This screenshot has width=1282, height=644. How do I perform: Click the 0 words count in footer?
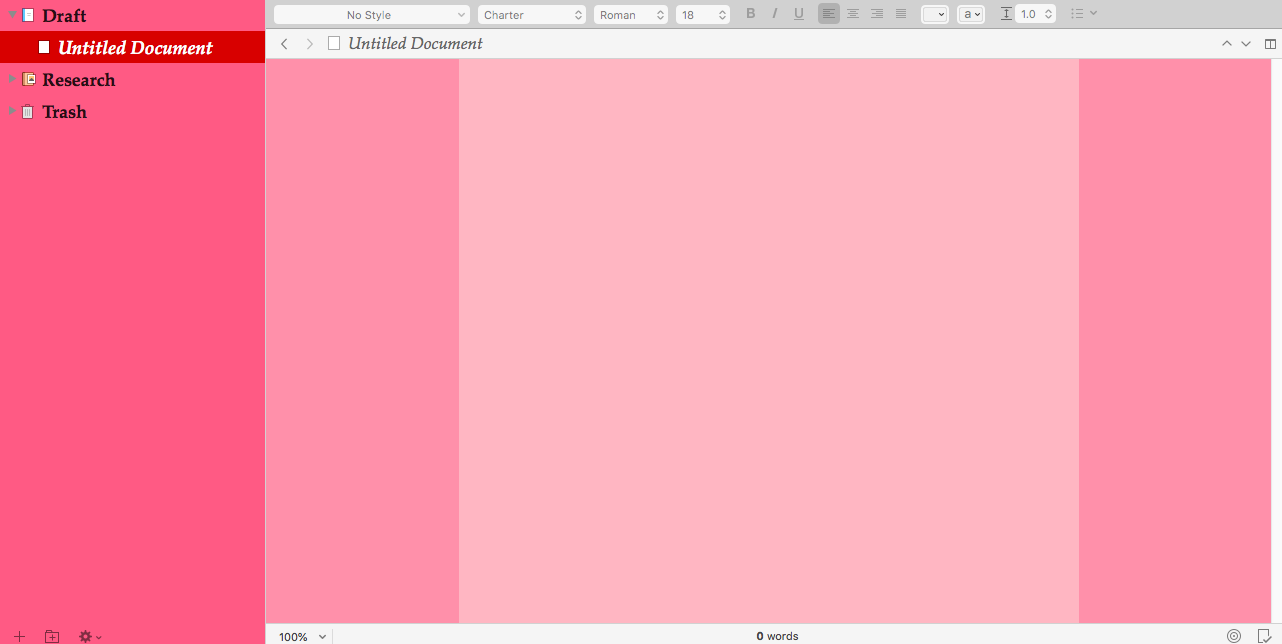pyautogui.click(x=777, y=636)
